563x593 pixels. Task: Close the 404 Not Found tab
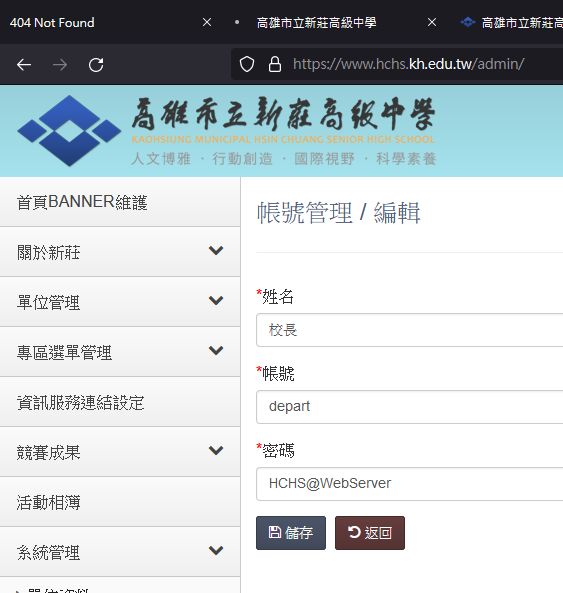pyautogui.click(x=207, y=23)
